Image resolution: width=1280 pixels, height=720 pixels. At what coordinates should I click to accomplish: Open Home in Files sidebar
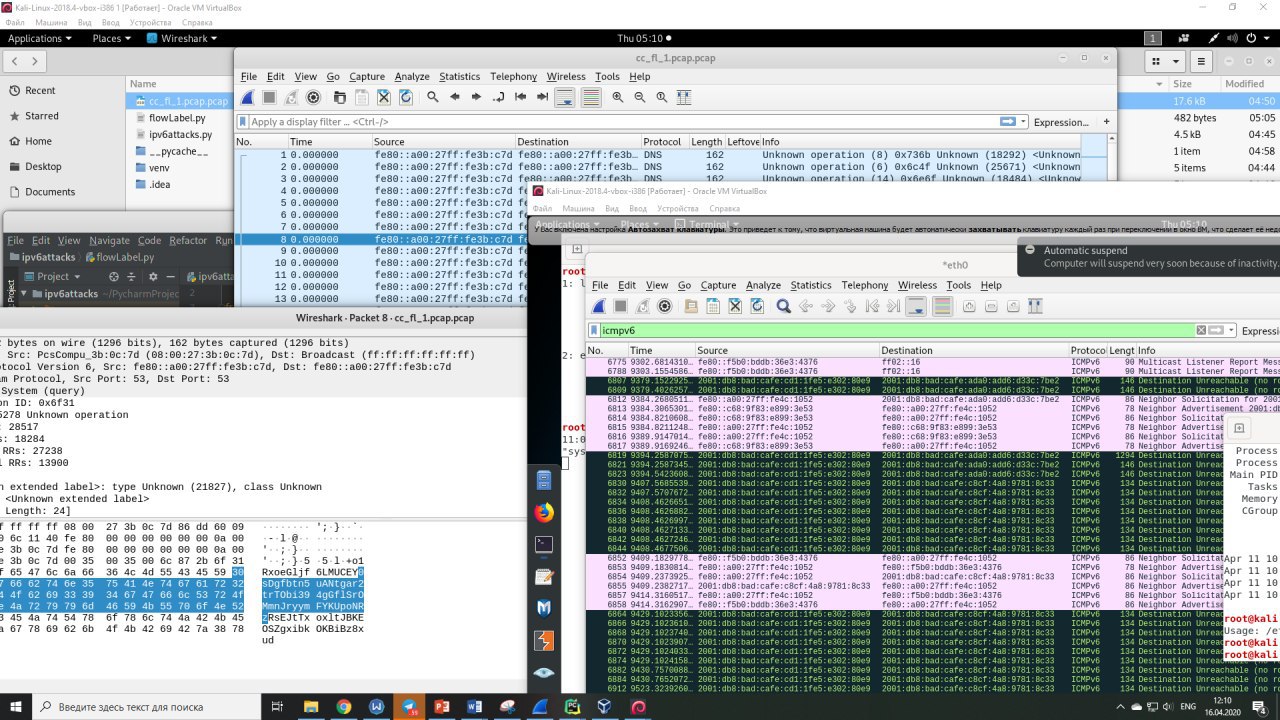click(x=39, y=141)
